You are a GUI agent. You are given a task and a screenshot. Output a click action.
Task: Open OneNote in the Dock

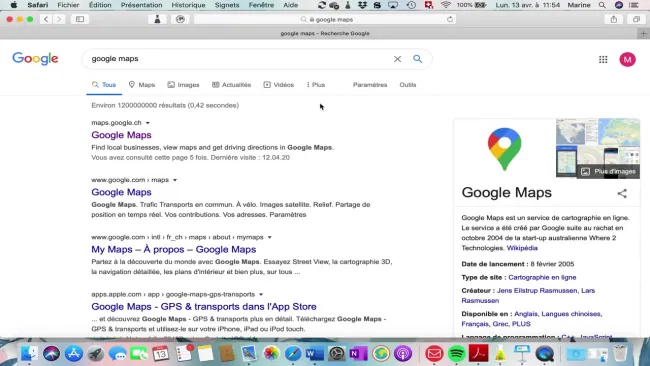tap(359, 354)
